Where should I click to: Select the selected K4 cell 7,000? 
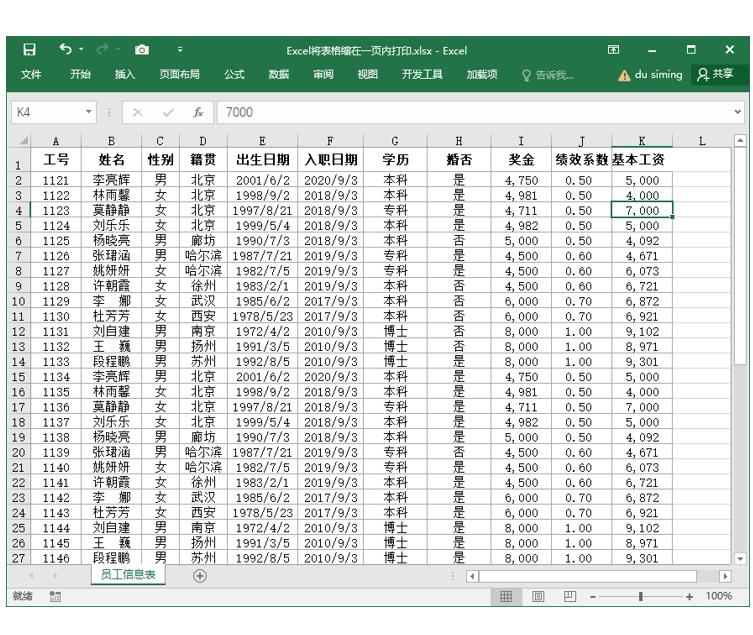642,210
